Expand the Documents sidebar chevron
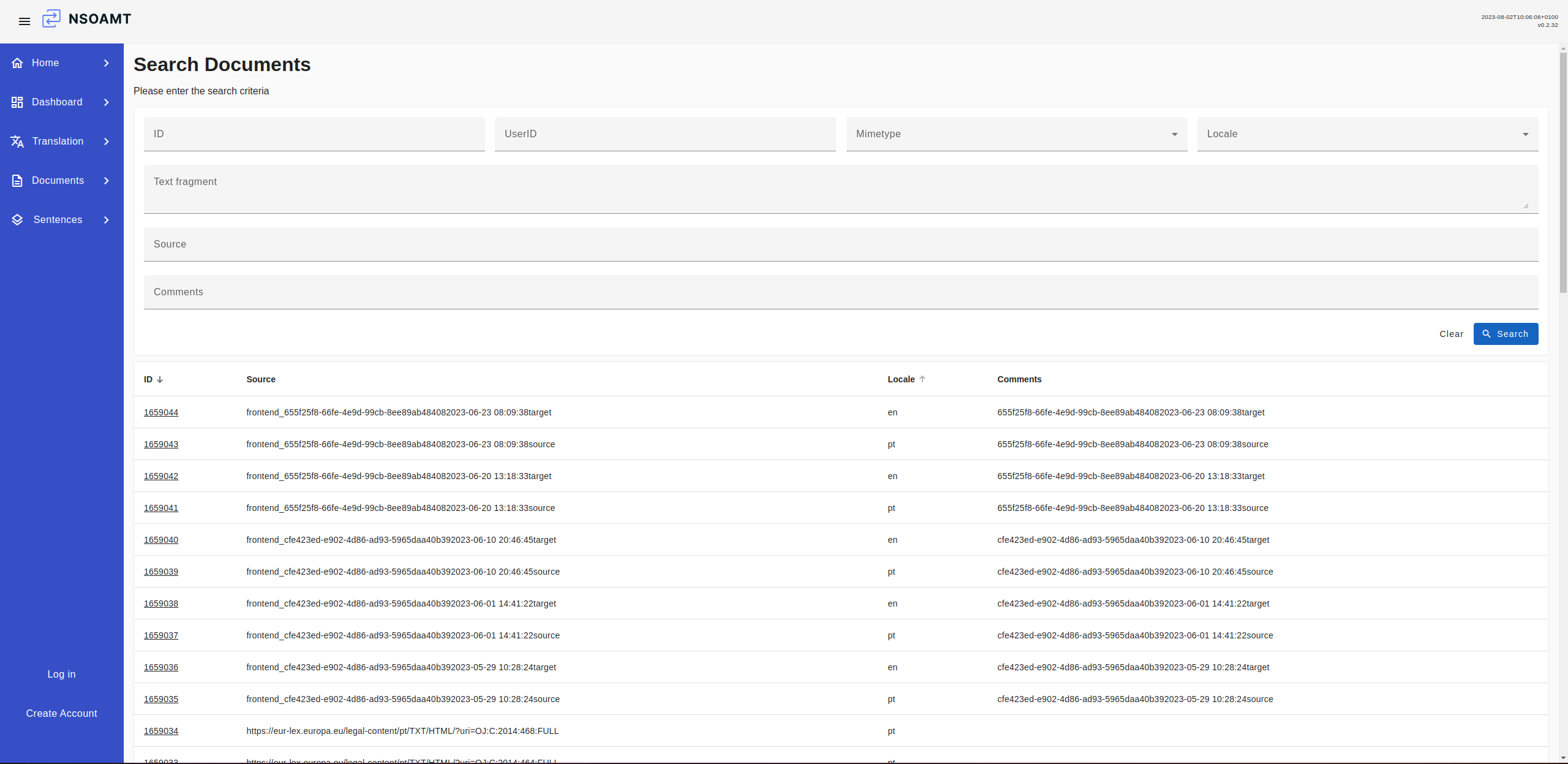Viewport: 1568px width, 764px height. pos(107,181)
